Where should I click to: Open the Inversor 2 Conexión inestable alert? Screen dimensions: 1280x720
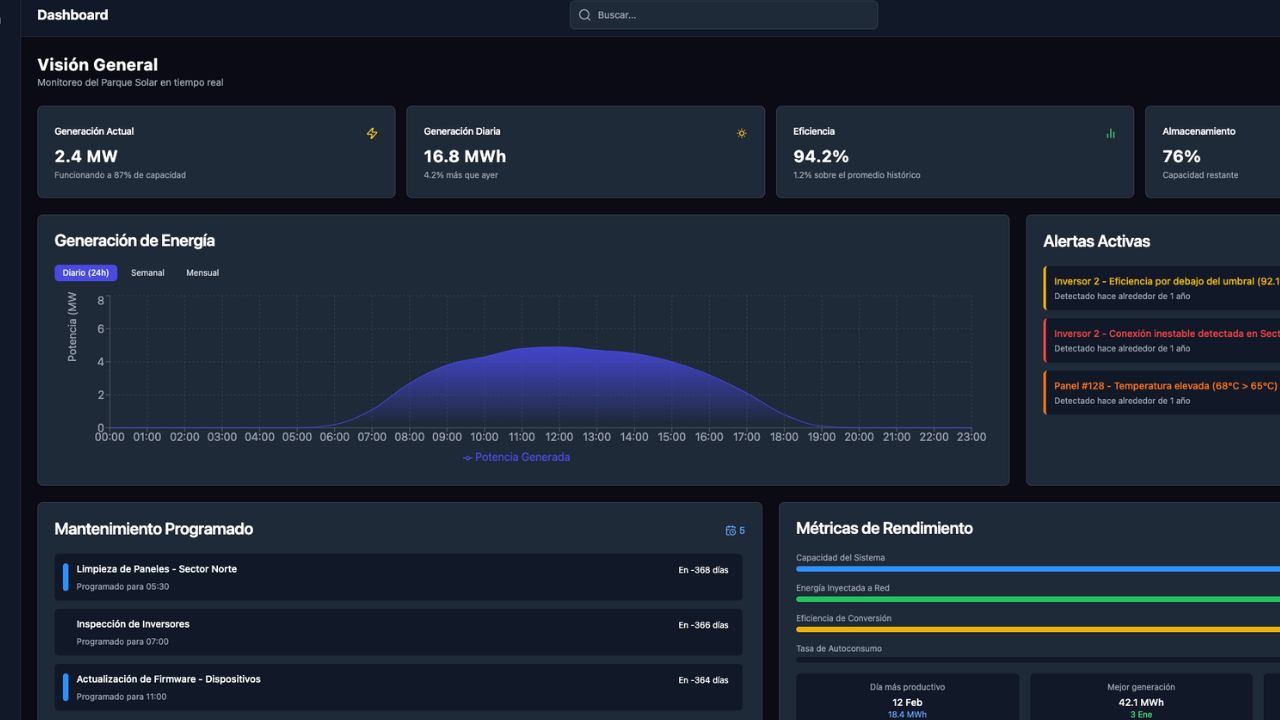(1161, 340)
